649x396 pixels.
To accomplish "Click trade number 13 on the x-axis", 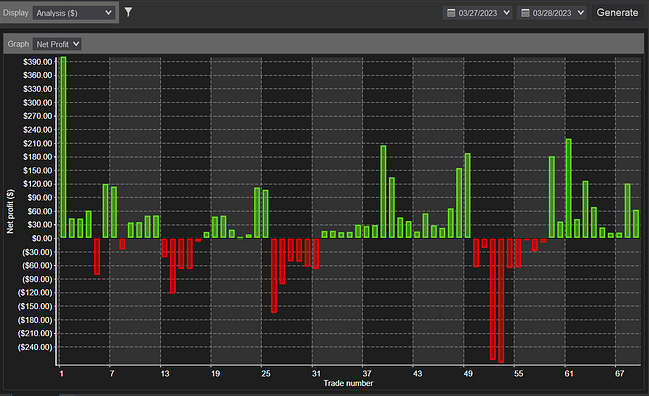I will click(x=165, y=374).
